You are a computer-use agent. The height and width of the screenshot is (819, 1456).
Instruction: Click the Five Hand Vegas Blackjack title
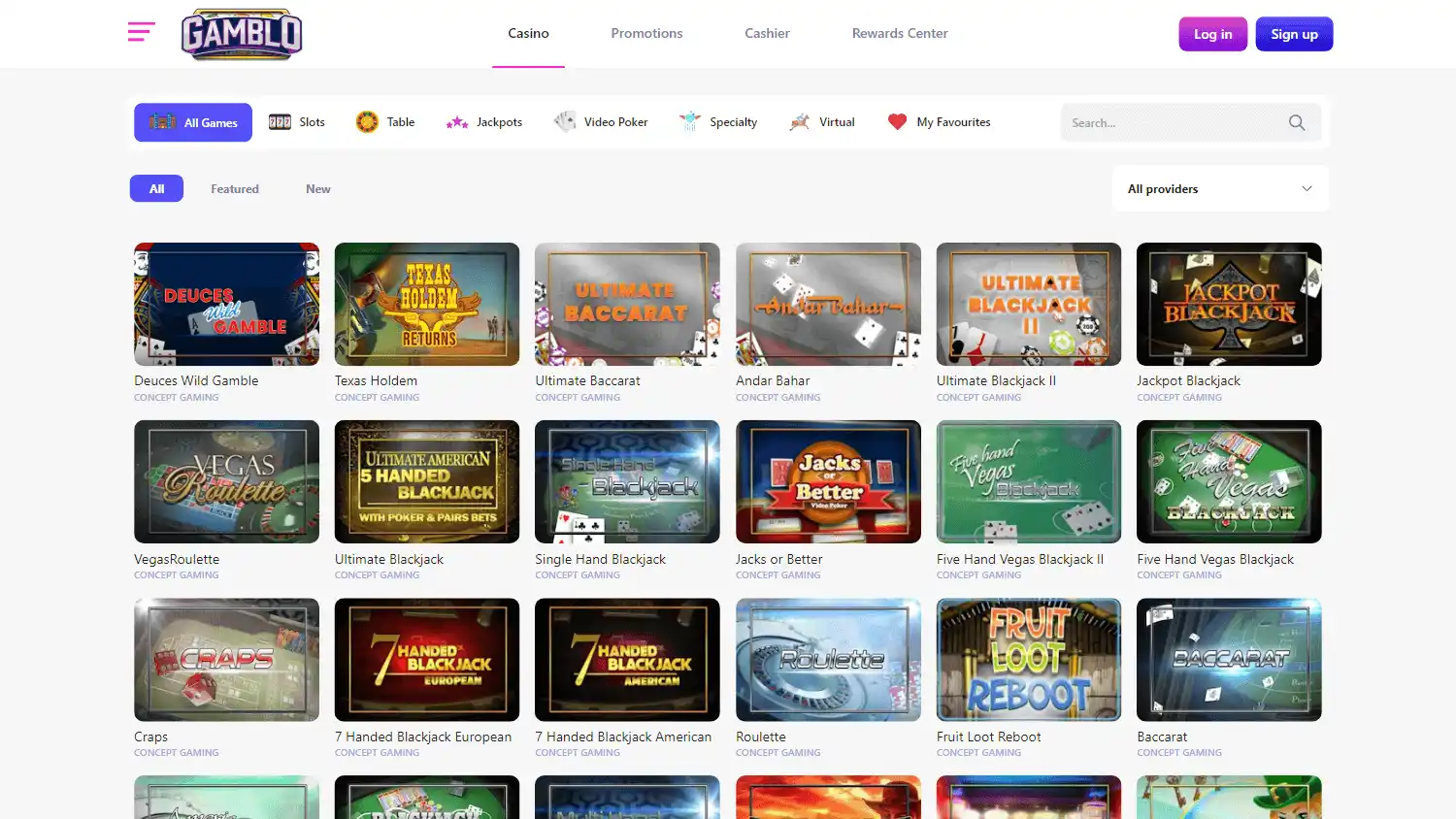point(1215,559)
